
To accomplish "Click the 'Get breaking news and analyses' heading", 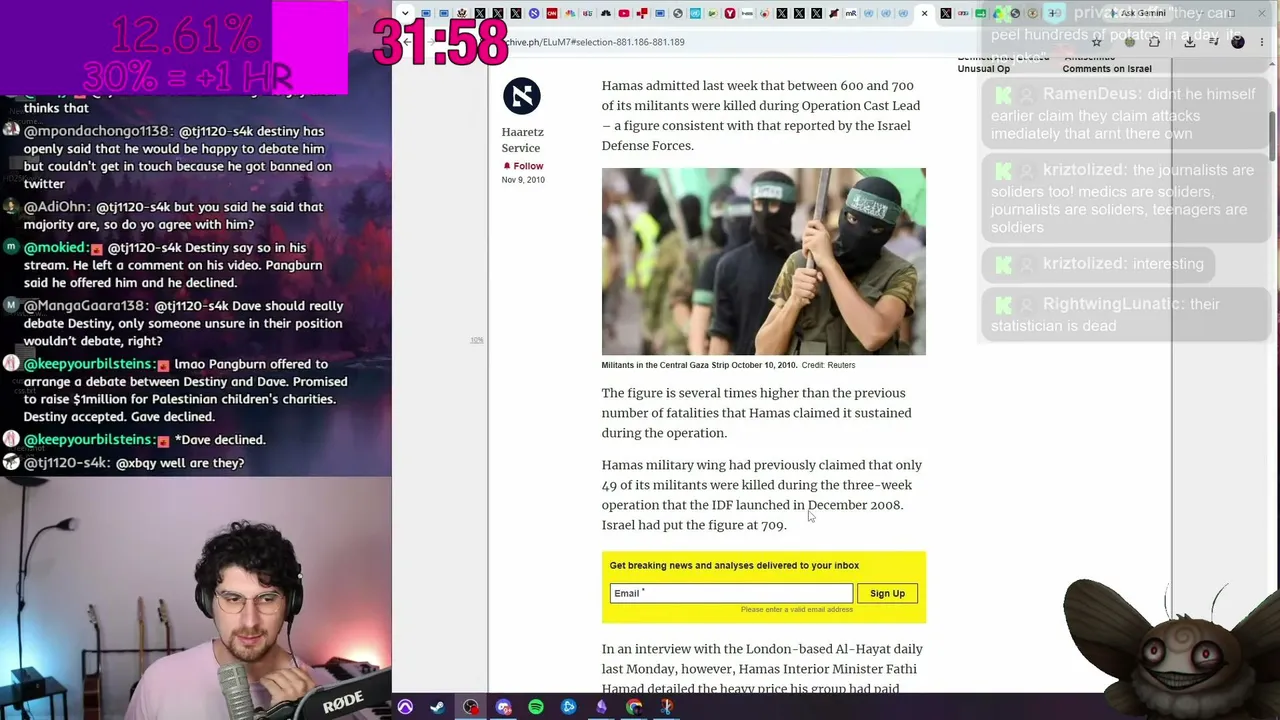I will tap(734, 565).
